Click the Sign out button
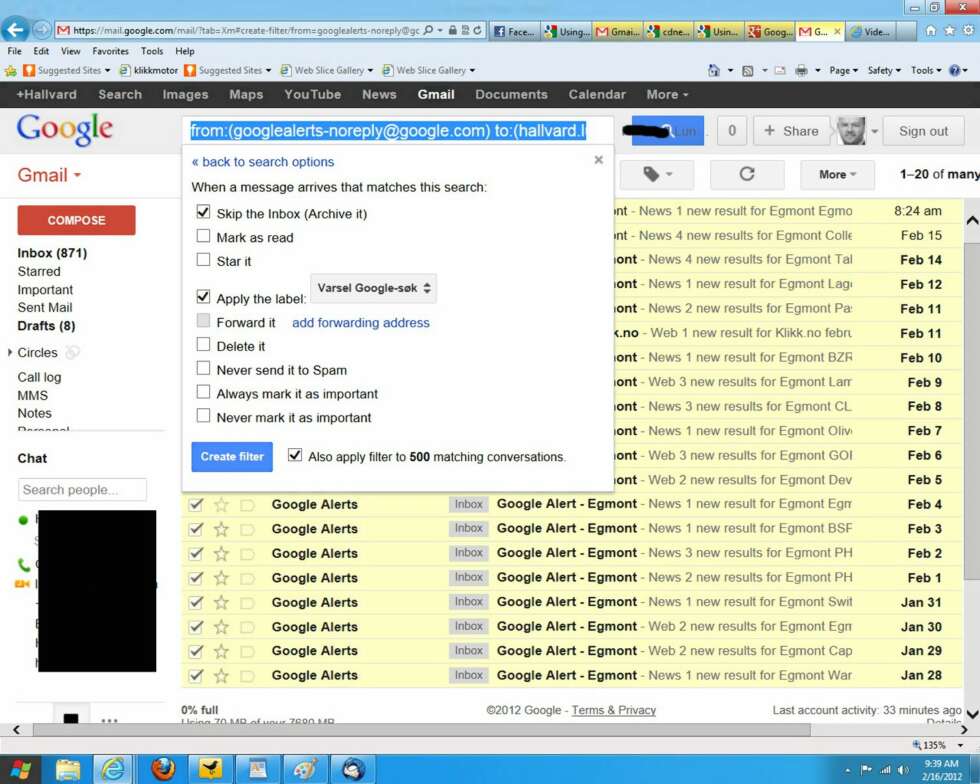Viewport: 980px width, 784px height. (x=923, y=131)
